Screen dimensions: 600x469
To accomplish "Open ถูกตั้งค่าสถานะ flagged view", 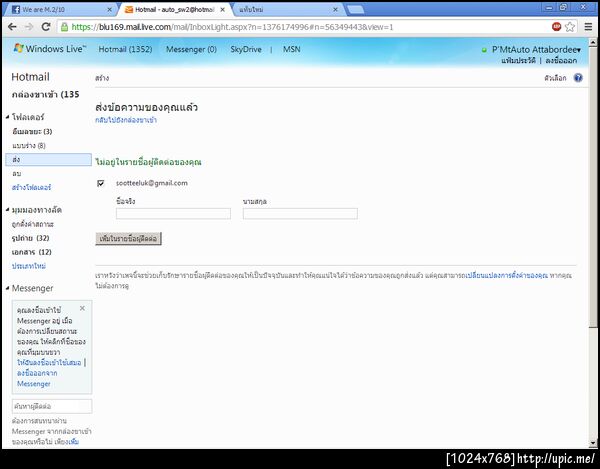I will (x=33, y=224).
